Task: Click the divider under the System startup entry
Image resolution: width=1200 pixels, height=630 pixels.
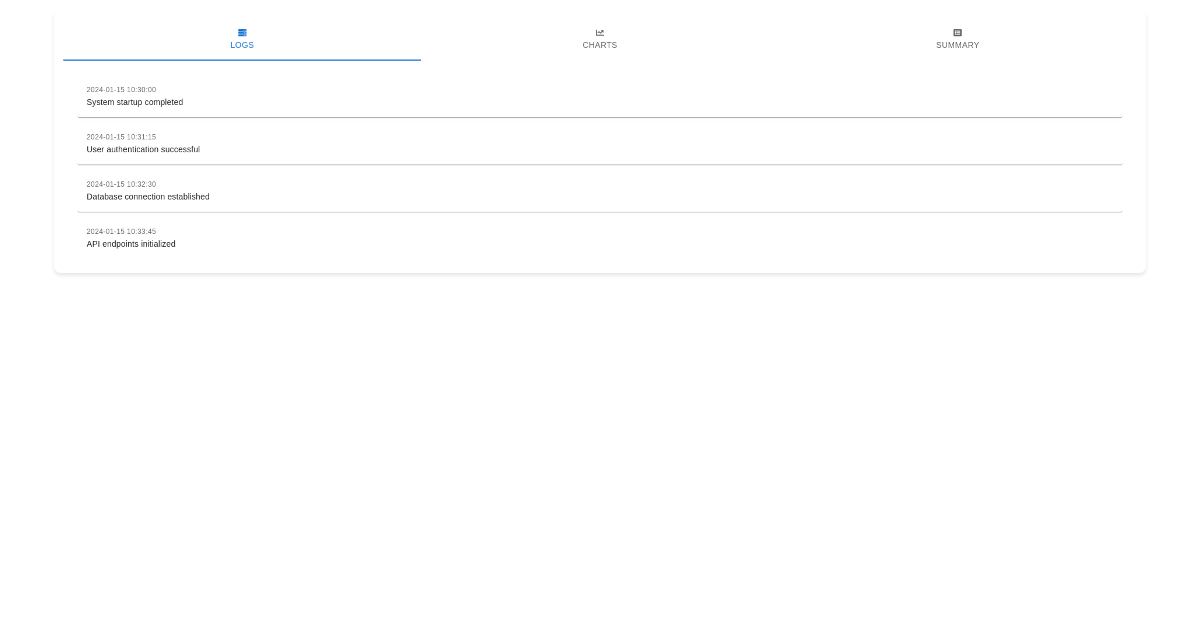Action: 600,117
